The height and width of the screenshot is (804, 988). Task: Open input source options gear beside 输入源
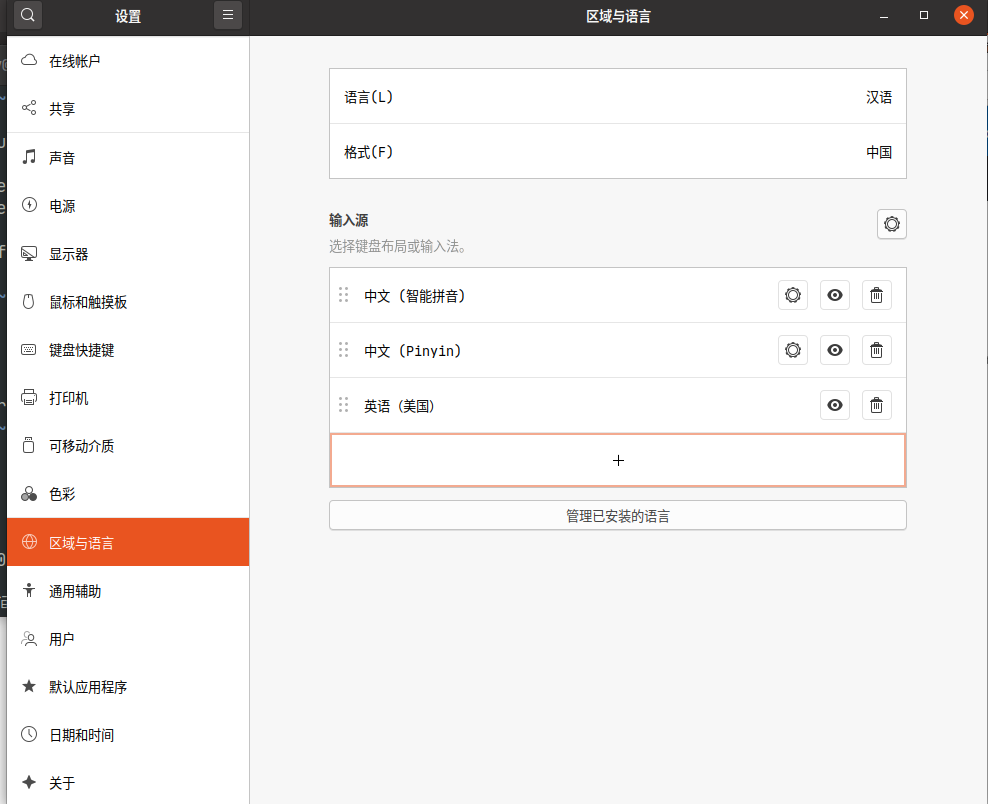coord(892,224)
